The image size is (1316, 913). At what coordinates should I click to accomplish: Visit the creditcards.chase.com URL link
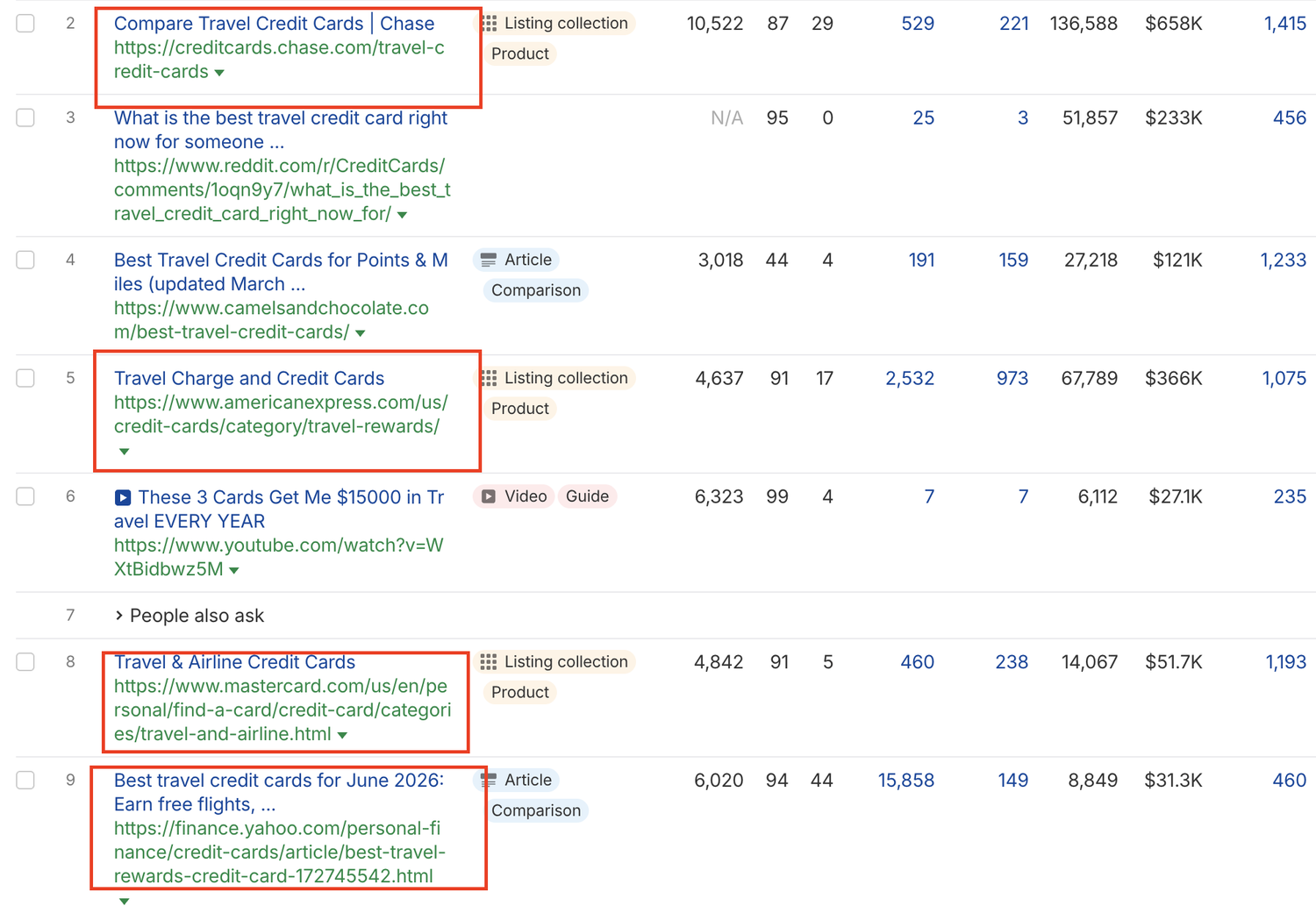279,60
